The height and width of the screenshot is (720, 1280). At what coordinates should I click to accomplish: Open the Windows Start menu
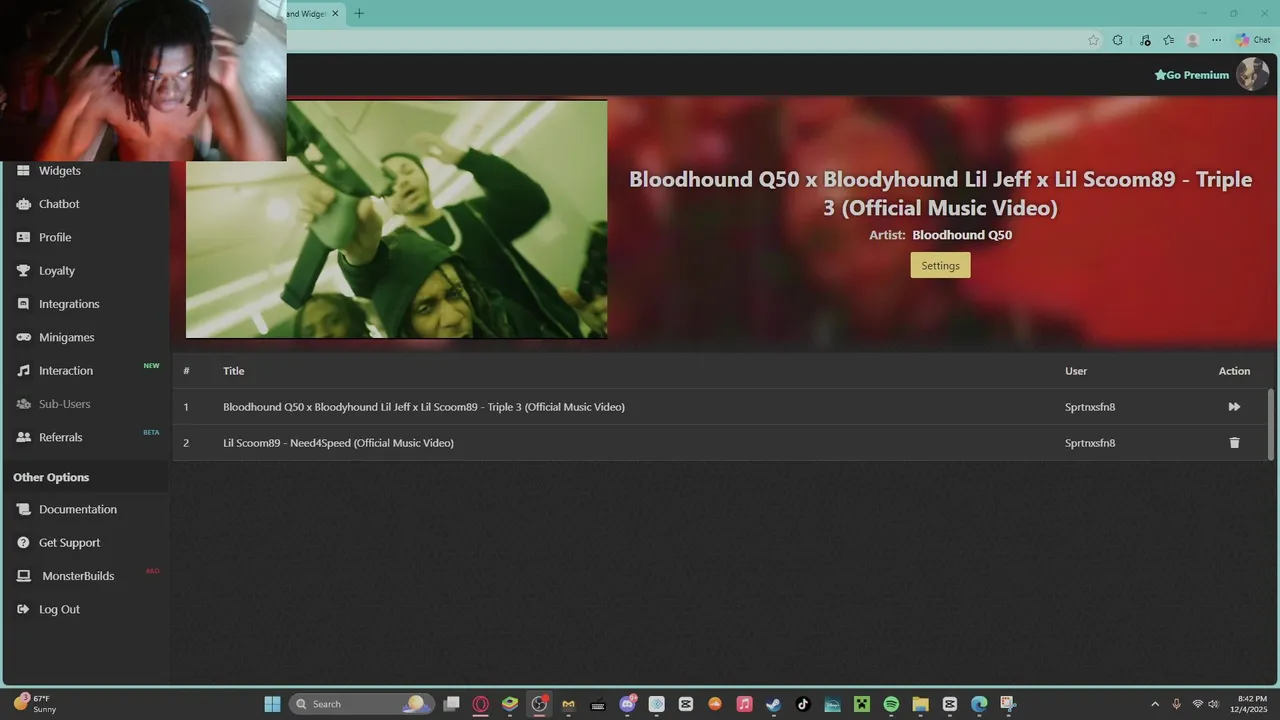(272, 704)
